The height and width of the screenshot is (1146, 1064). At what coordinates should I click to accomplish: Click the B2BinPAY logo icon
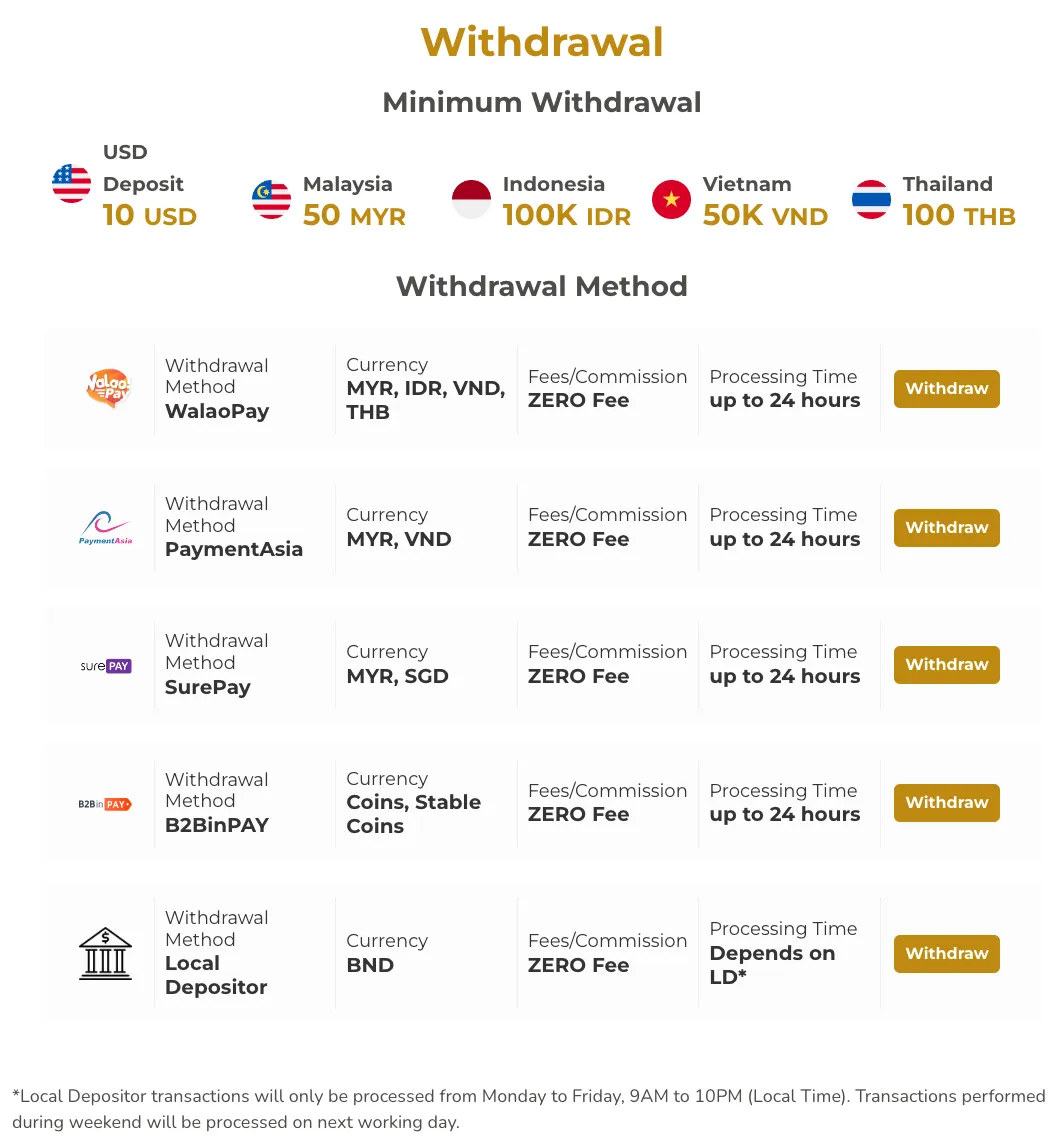tap(104, 804)
